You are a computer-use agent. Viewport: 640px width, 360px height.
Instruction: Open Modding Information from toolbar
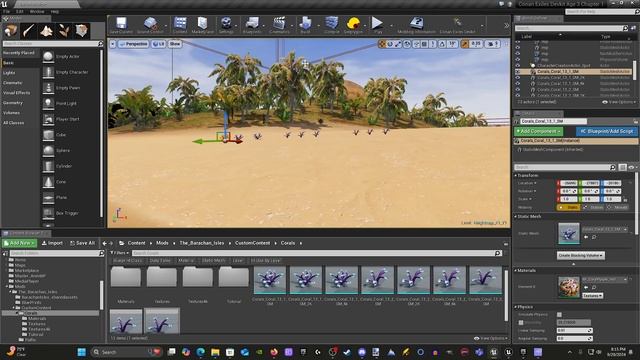pos(416,25)
